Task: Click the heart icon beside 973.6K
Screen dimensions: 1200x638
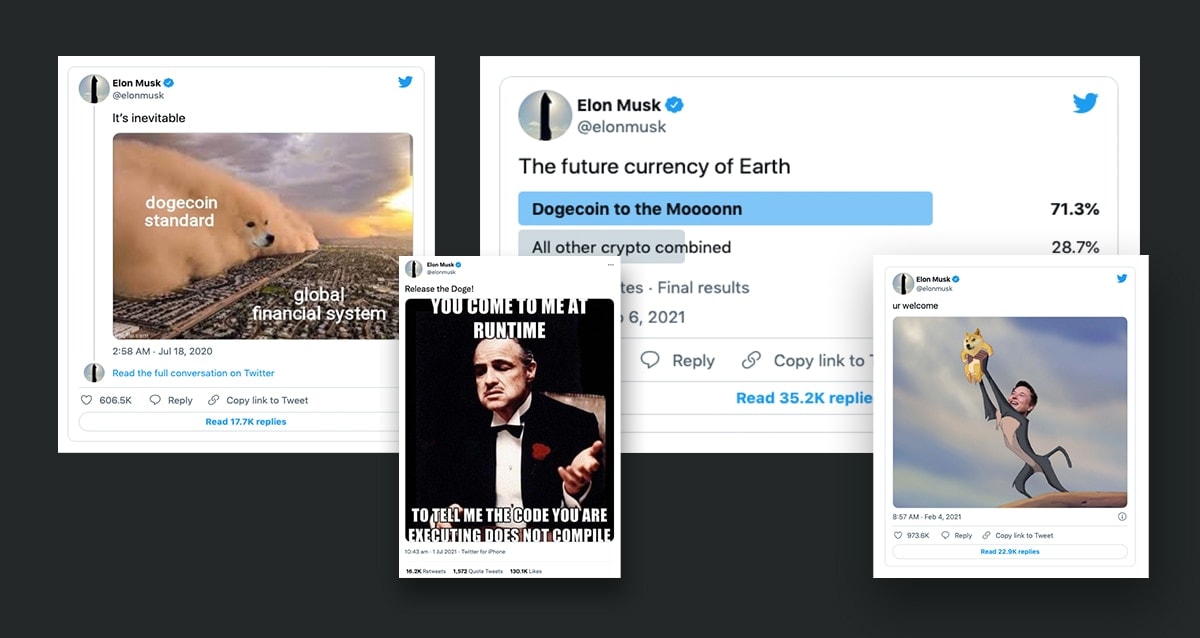Action: (x=897, y=536)
